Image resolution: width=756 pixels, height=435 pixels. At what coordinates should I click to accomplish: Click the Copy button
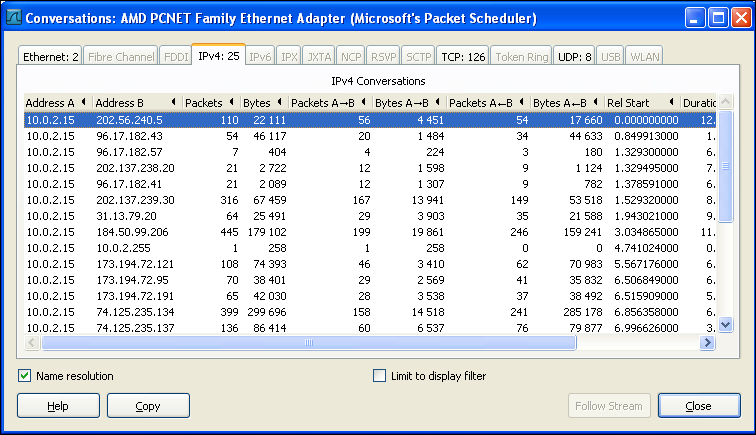point(148,406)
